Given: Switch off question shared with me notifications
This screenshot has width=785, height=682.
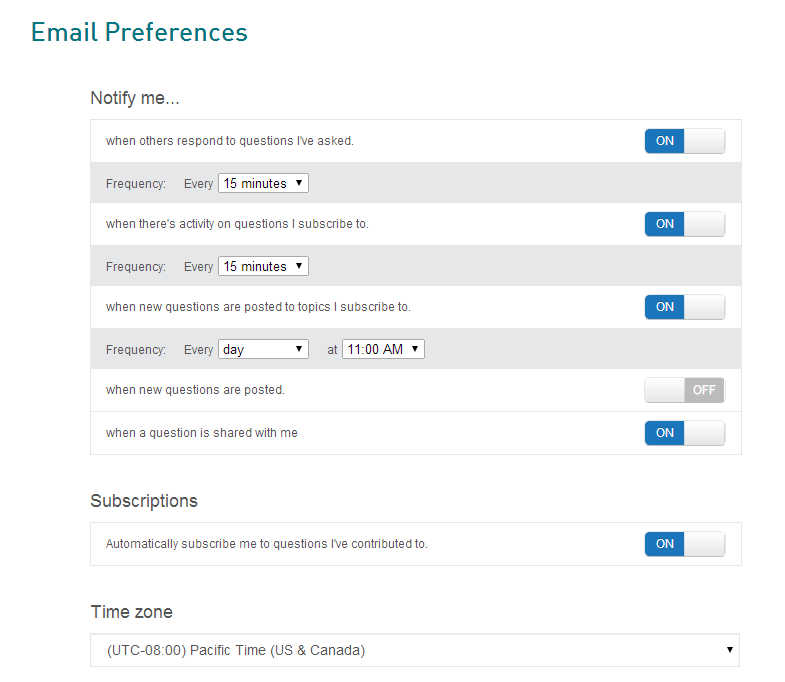Looking at the screenshot, I should click(x=684, y=433).
